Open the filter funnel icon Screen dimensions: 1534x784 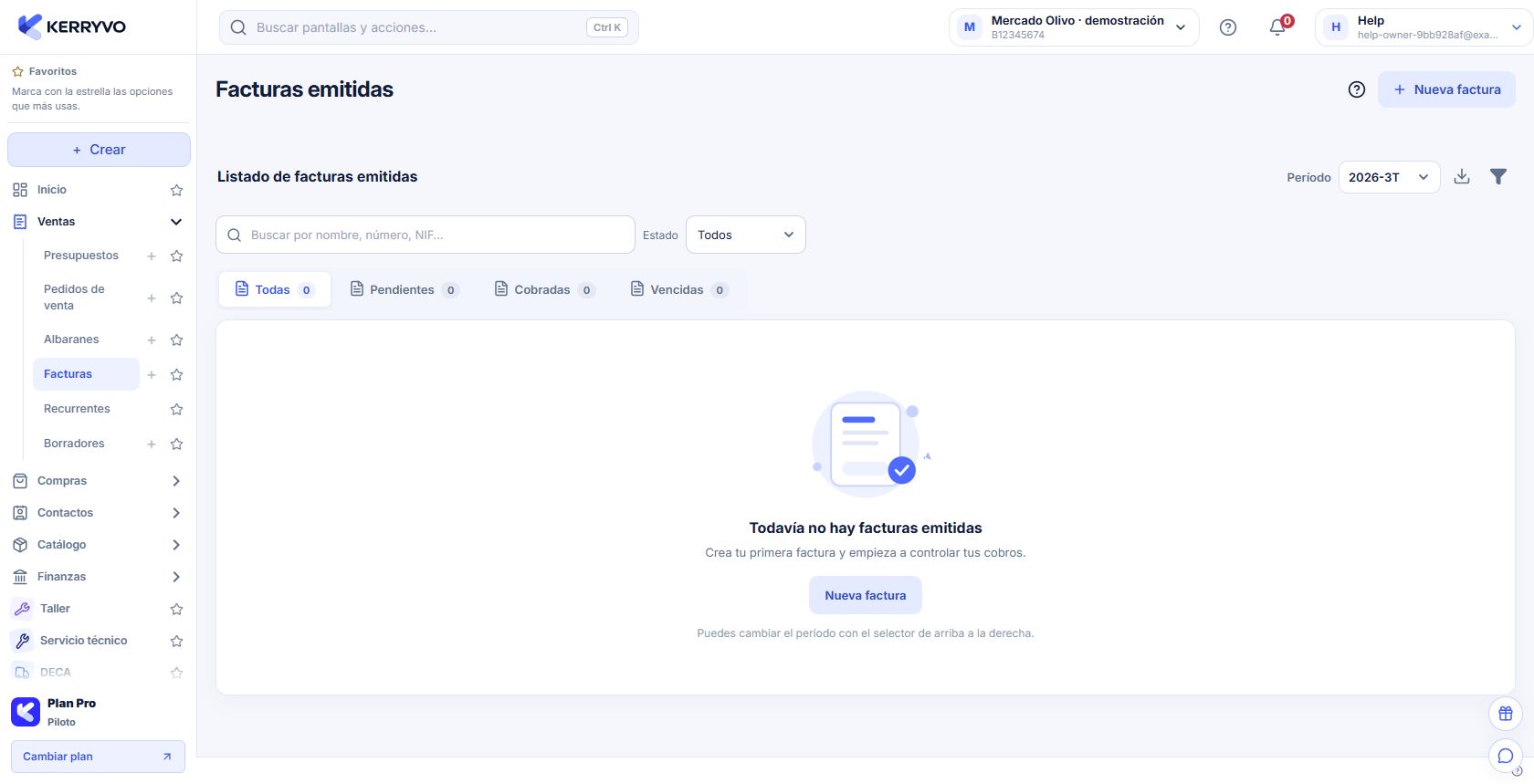coord(1498,176)
